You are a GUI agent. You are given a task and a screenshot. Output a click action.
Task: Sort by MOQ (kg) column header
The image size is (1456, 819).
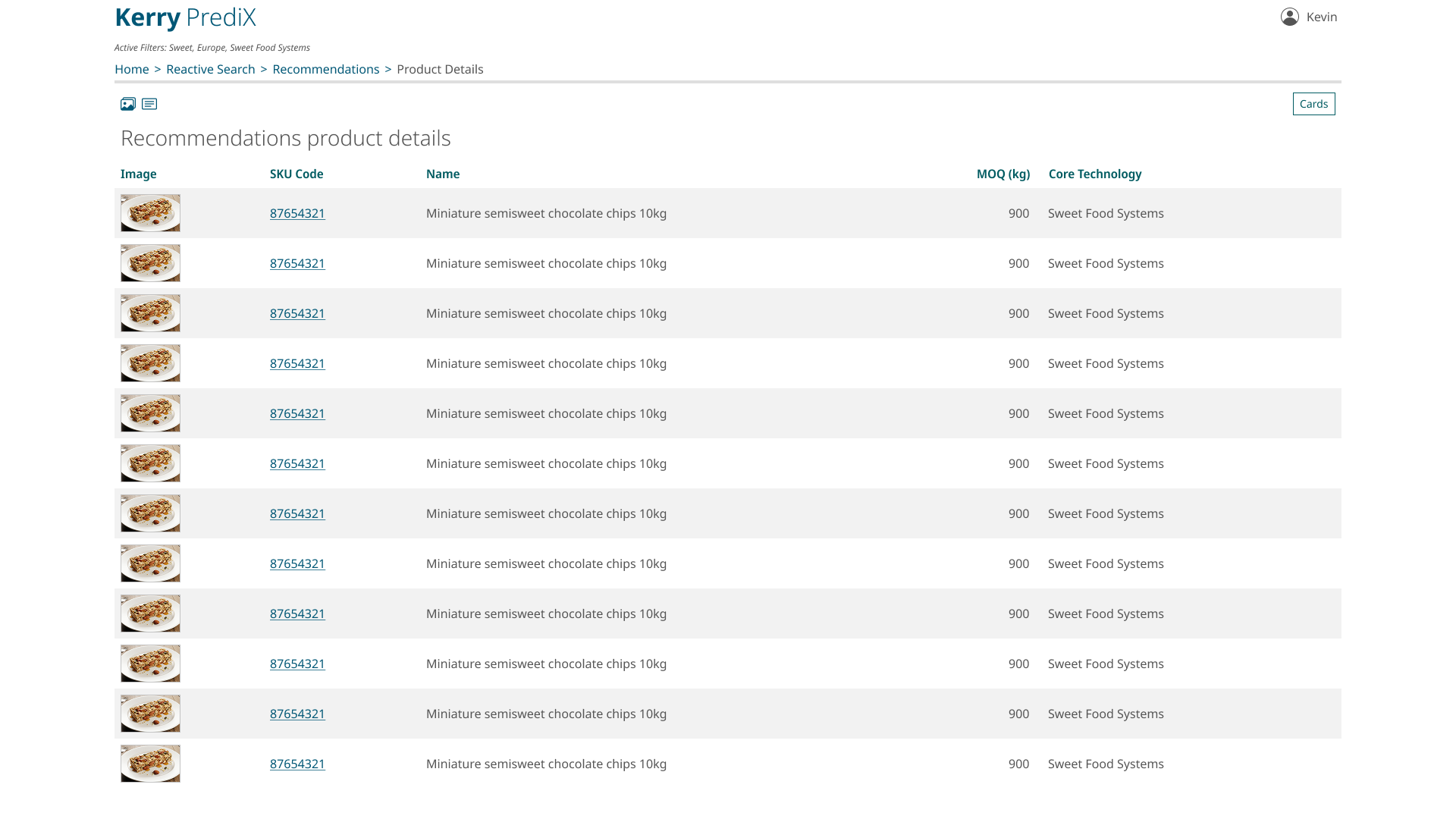(x=1003, y=174)
